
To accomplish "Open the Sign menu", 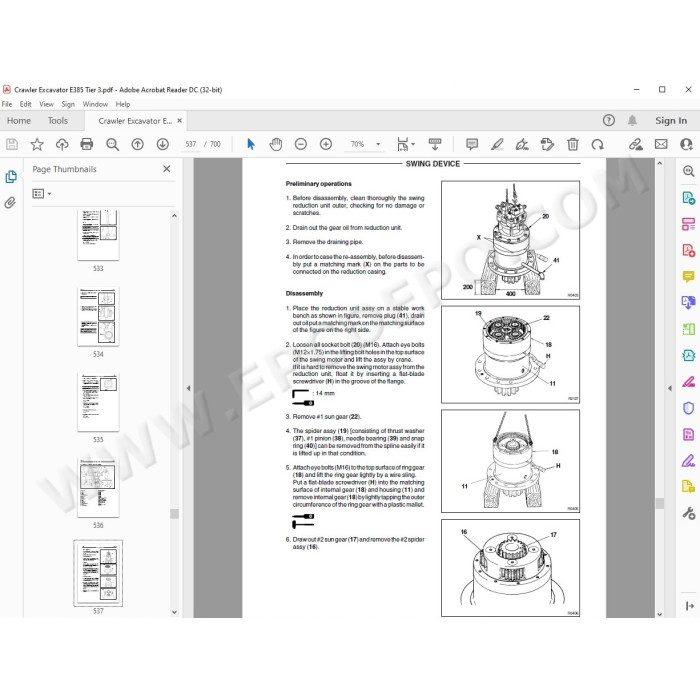I will pos(68,104).
